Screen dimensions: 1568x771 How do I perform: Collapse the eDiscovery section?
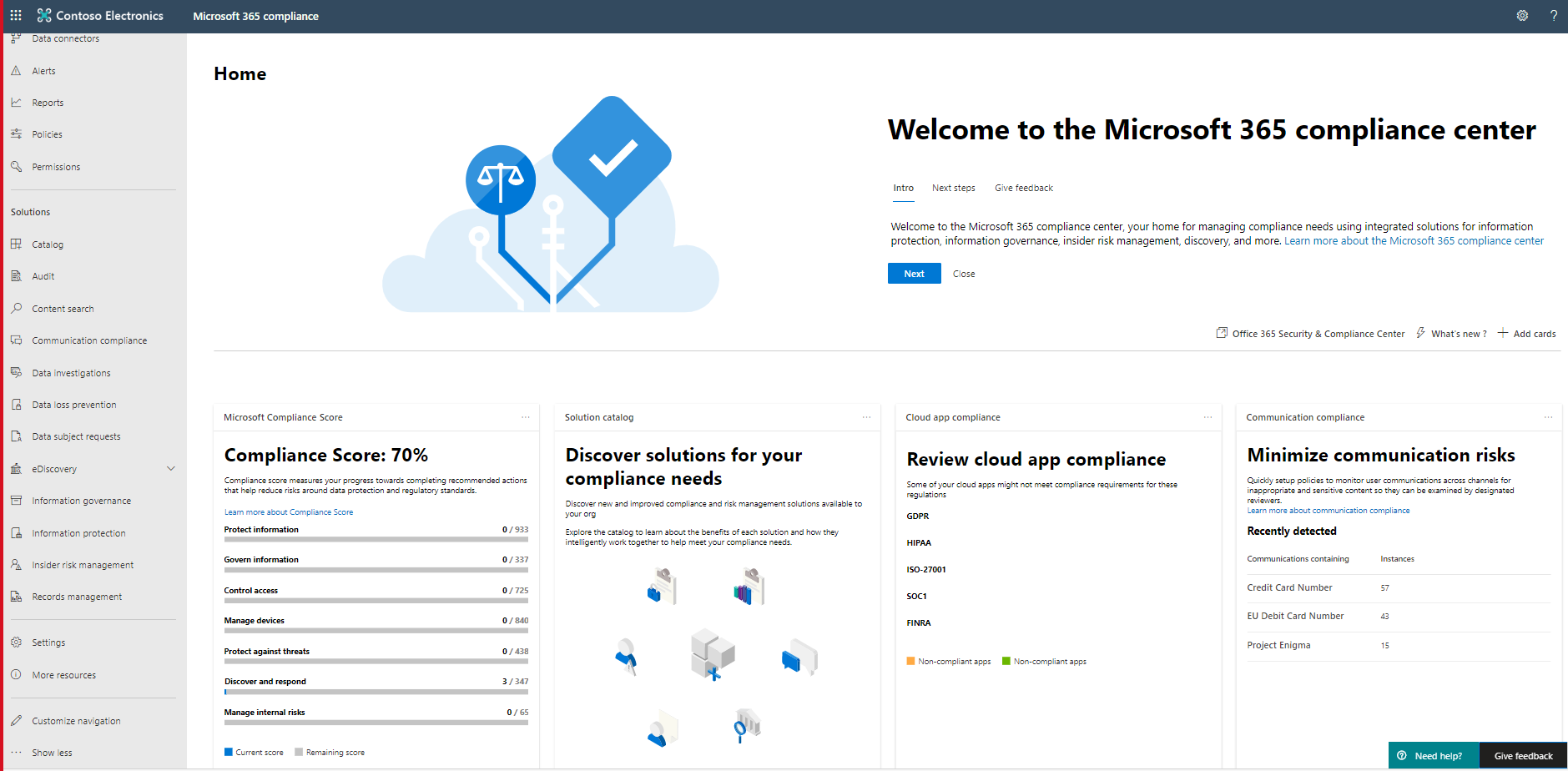(171, 468)
